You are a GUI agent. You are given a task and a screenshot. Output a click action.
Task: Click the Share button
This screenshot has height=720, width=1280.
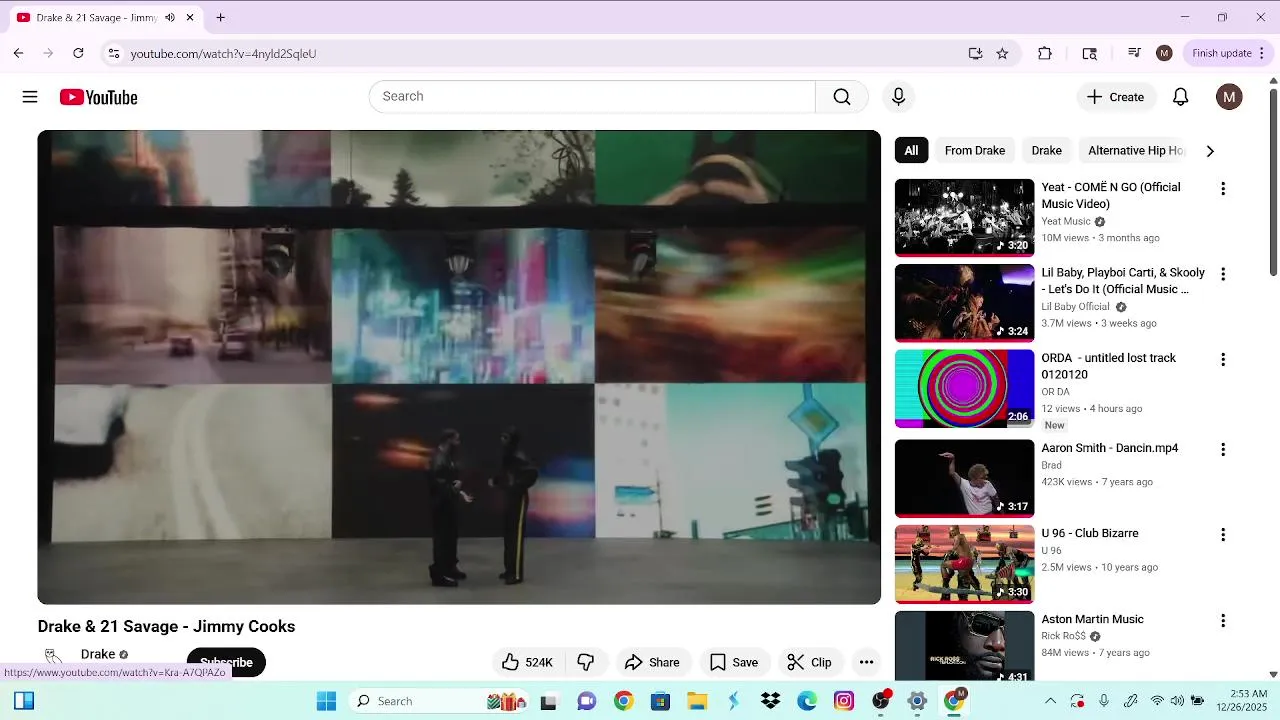[x=652, y=662]
